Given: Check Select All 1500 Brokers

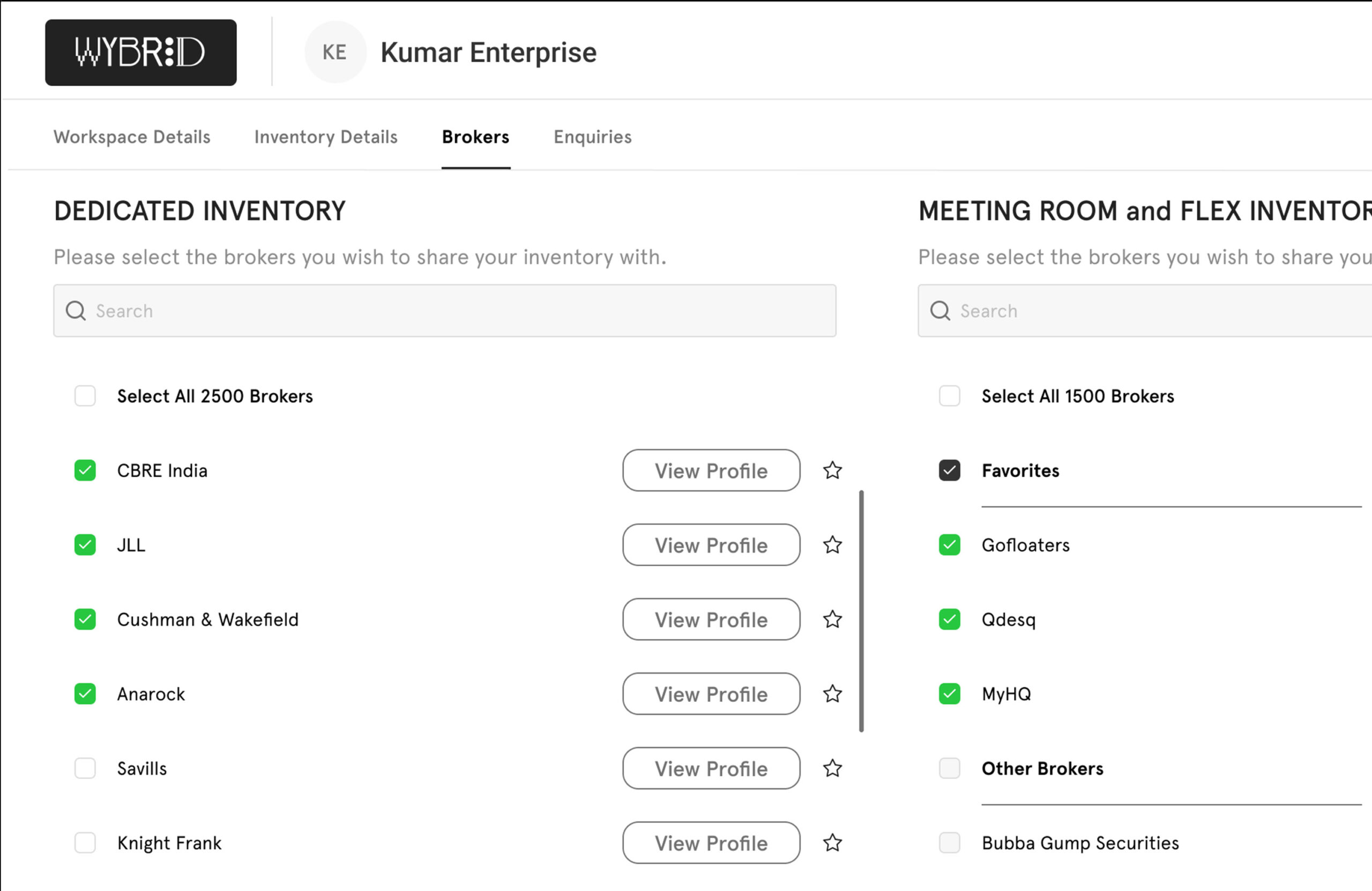Looking at the screenshot, I should tap(950, 396).
